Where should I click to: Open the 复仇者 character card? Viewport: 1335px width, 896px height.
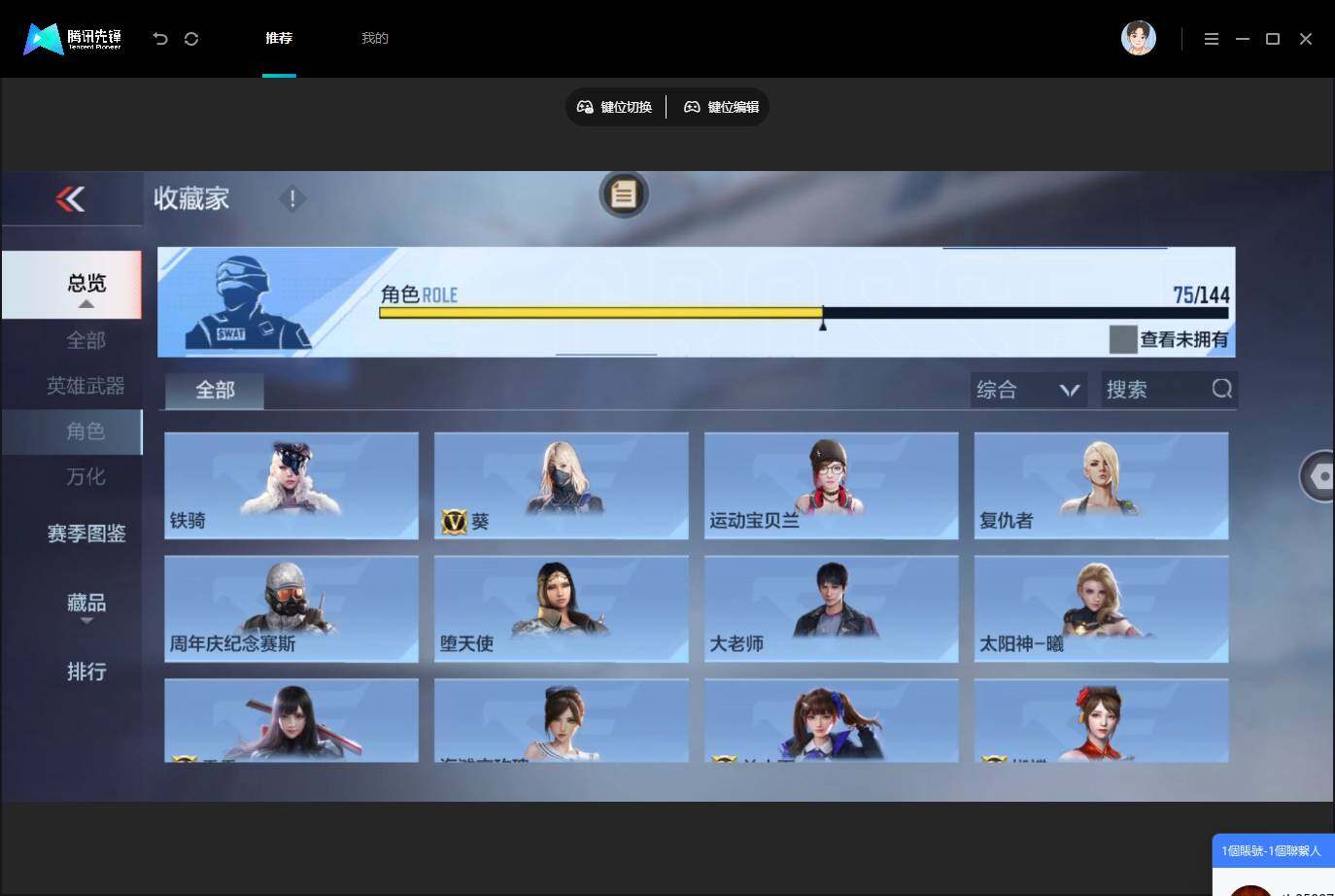click(x=1102, y=486)
